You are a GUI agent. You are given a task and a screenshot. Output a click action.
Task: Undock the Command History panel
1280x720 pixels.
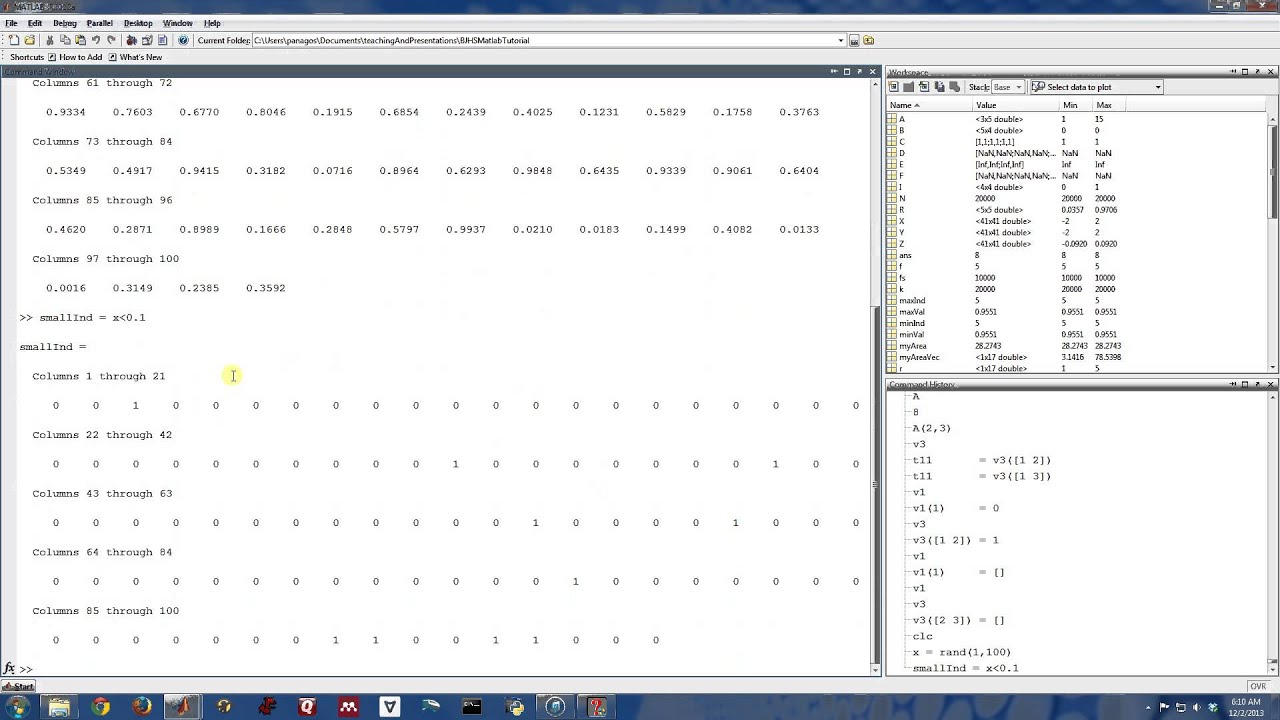coord(1258,384)
